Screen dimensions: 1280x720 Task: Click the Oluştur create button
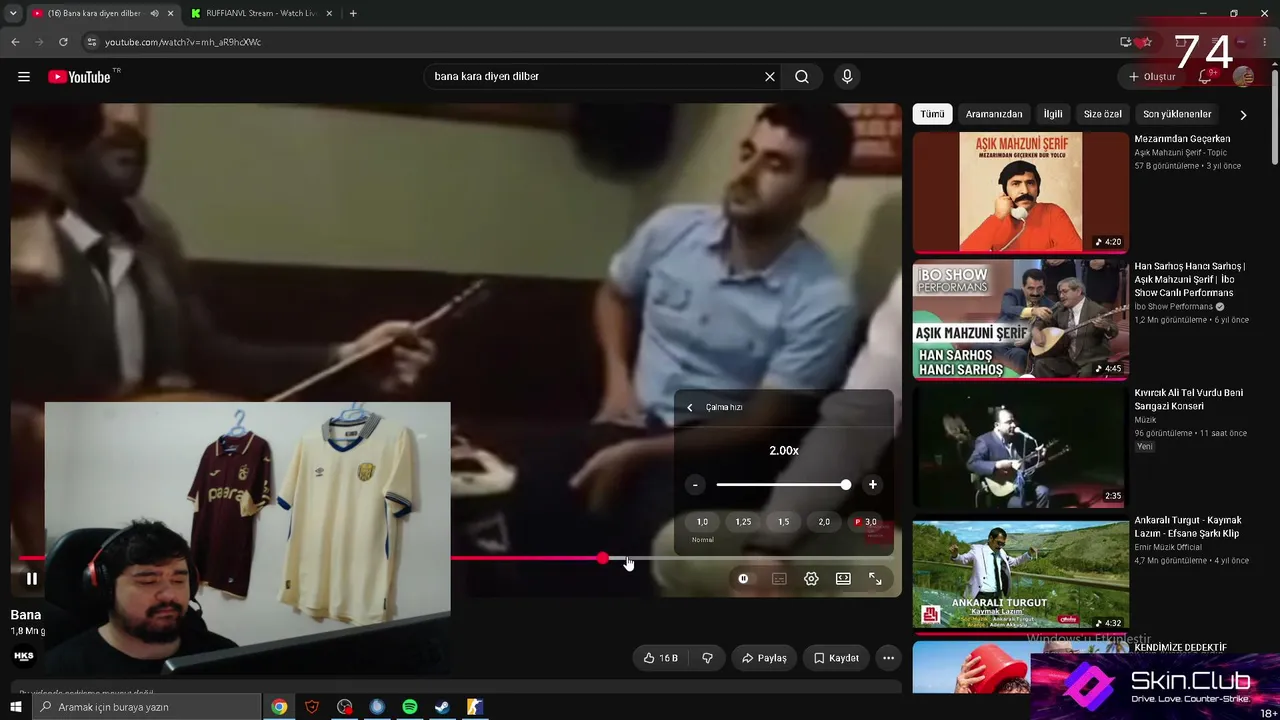tap(1152, 77)
